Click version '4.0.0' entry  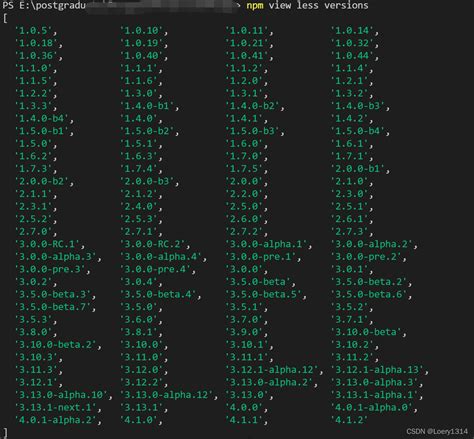(244, 407)
